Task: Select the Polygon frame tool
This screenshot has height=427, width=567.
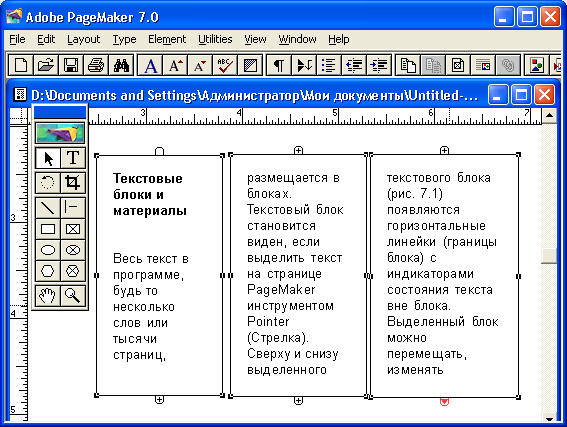Action: point(73,271)
